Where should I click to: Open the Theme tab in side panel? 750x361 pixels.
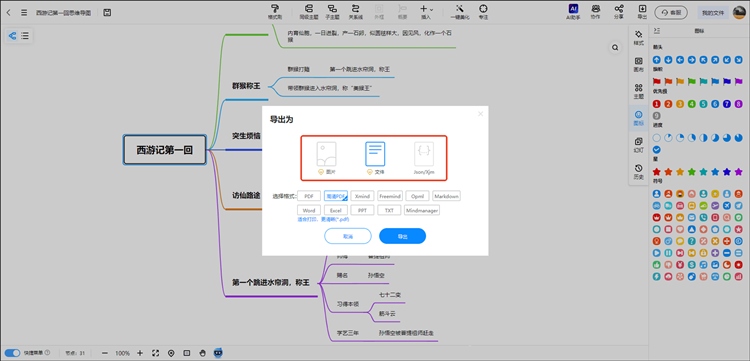point(638,91)
